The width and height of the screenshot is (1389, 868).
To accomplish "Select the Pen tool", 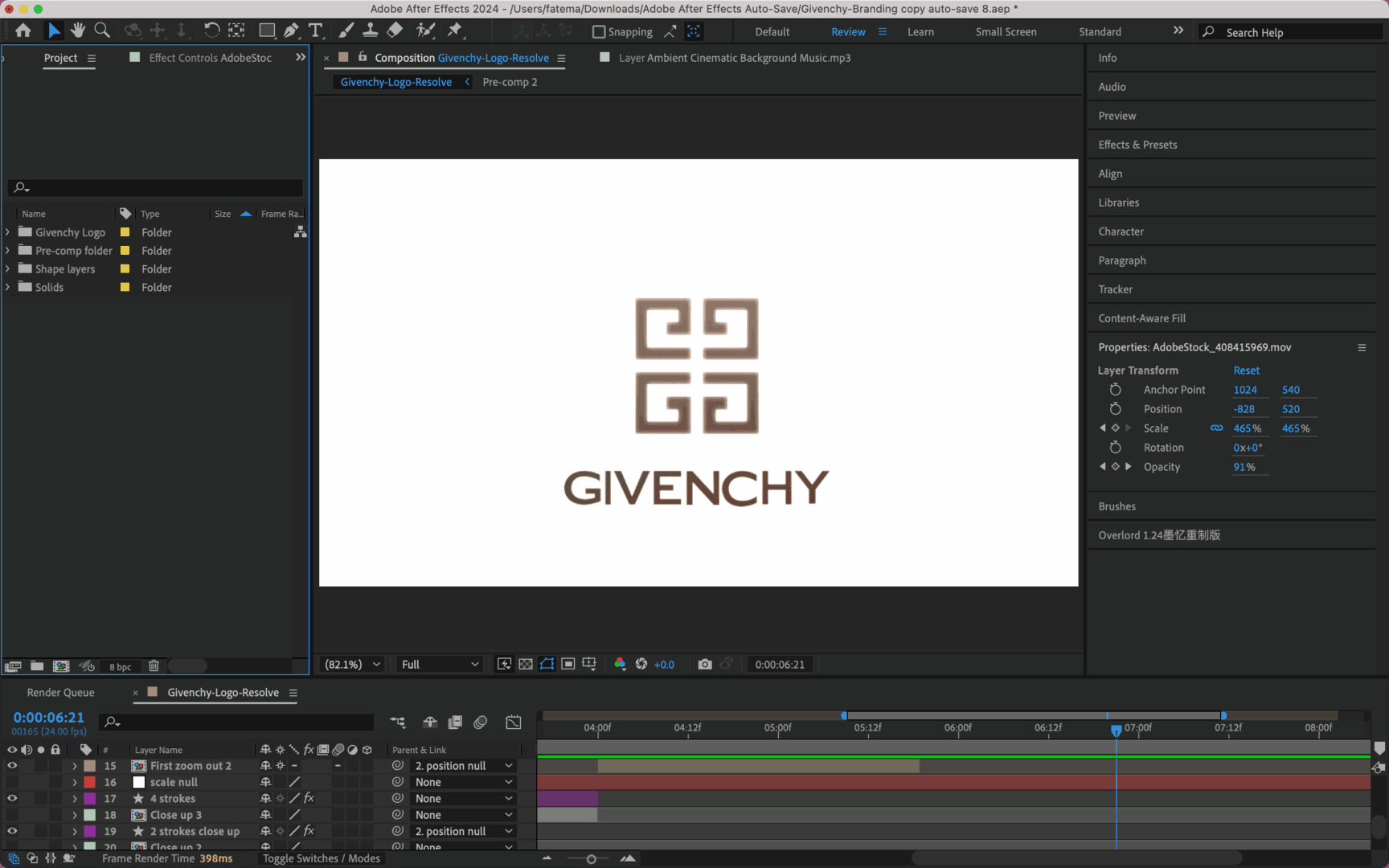I will 291,31.
